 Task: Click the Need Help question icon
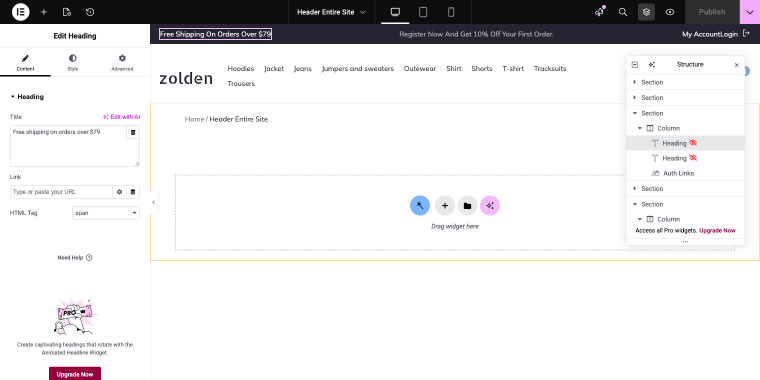[89, 258]
